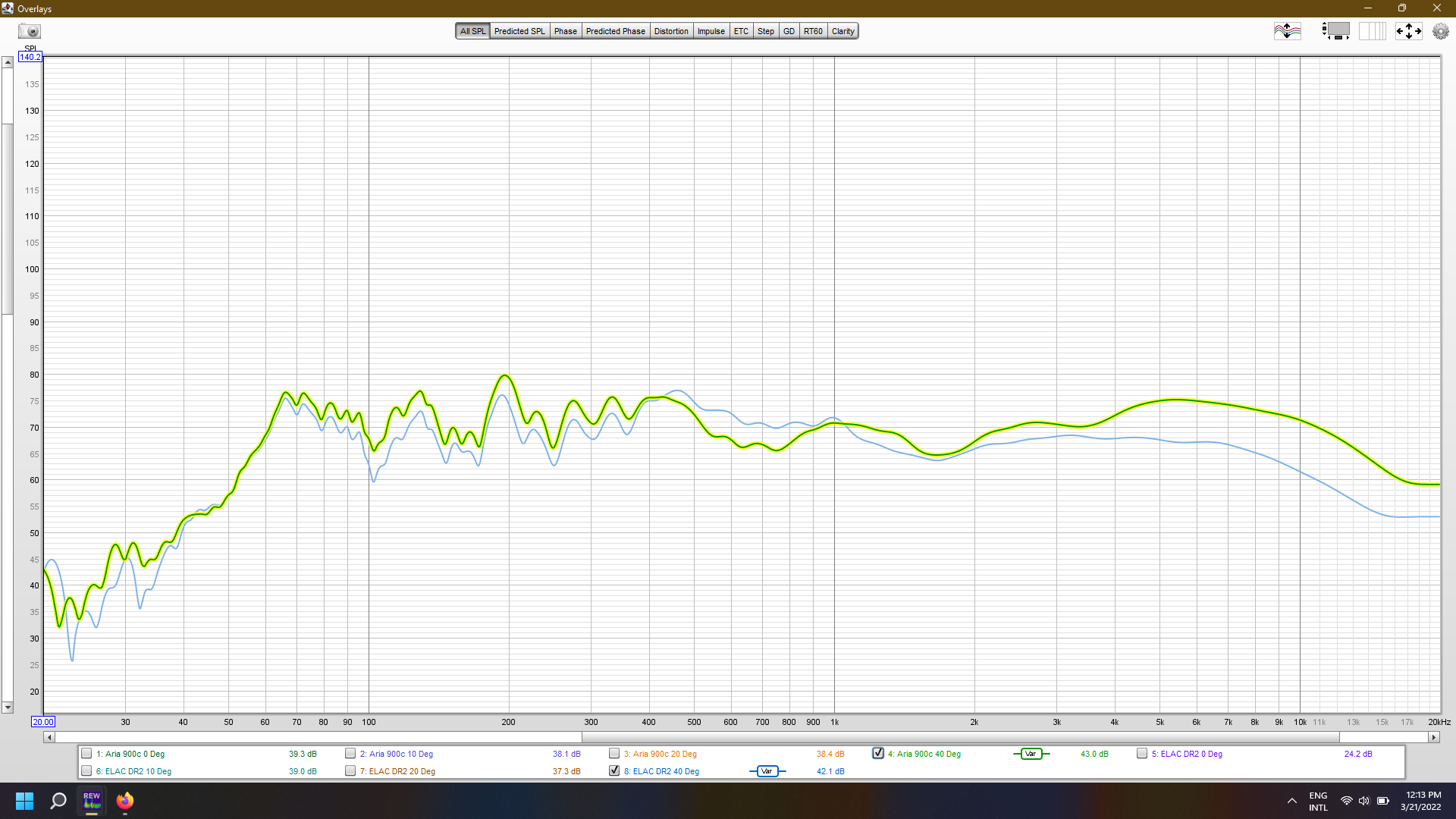Viewport: 1456px width, 819px height.
Task: Click the Aria 900c 40 Deg trace label
Action: click(x=924, y=754)
